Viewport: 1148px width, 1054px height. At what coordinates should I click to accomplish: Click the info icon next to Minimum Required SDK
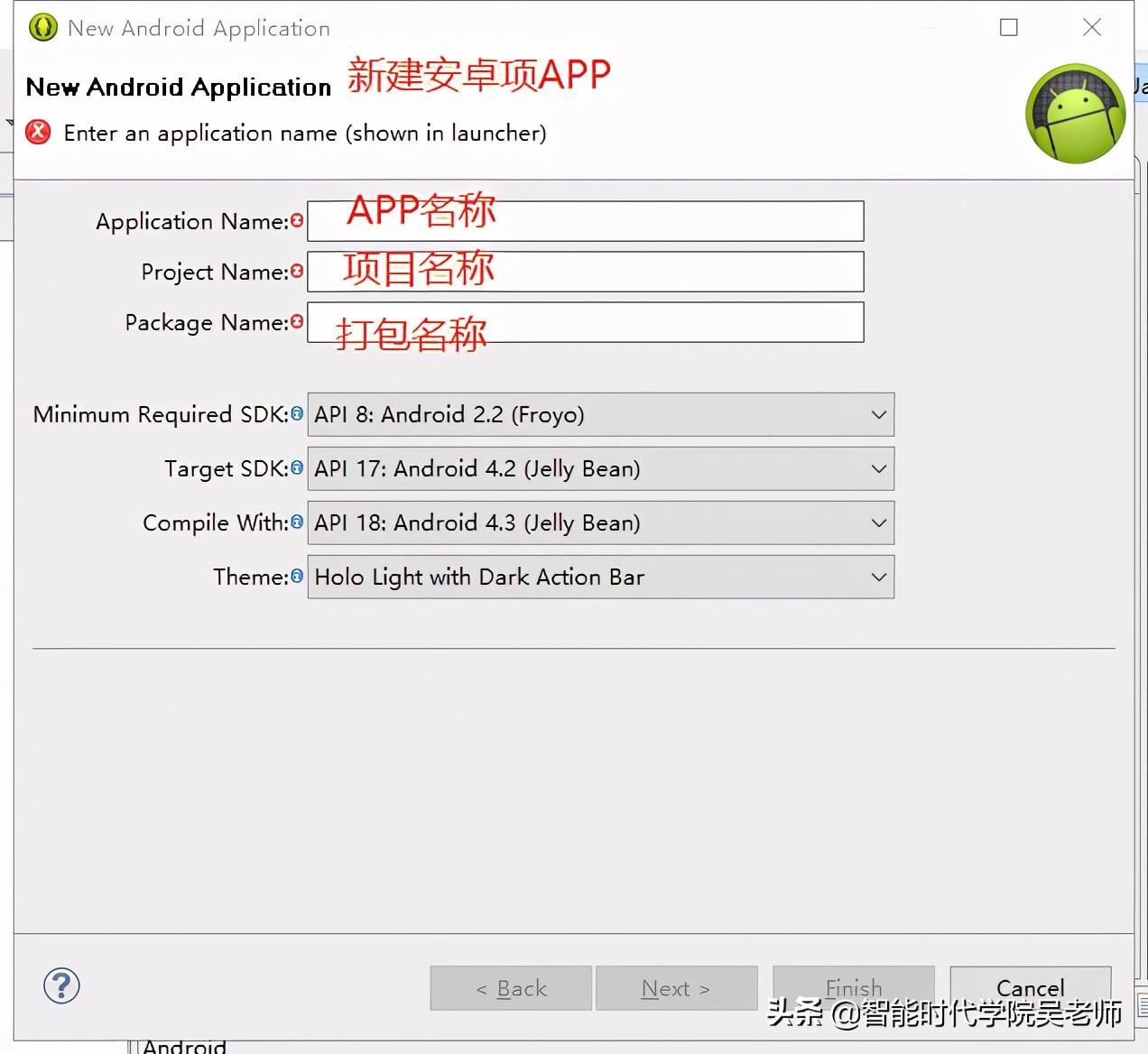click(x=297, y=413)
